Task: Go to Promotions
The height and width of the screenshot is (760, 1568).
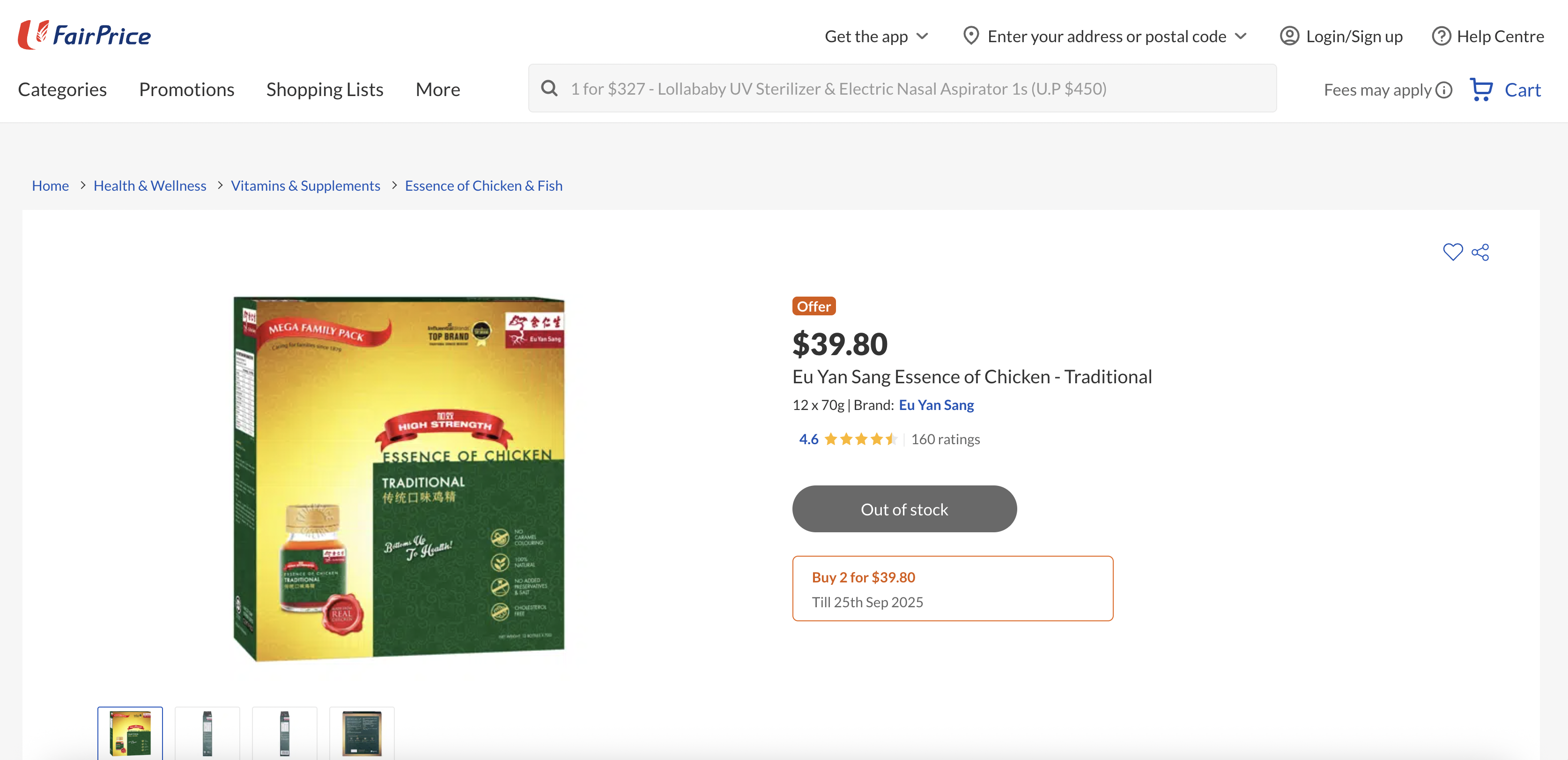Action: pos(186,89)
